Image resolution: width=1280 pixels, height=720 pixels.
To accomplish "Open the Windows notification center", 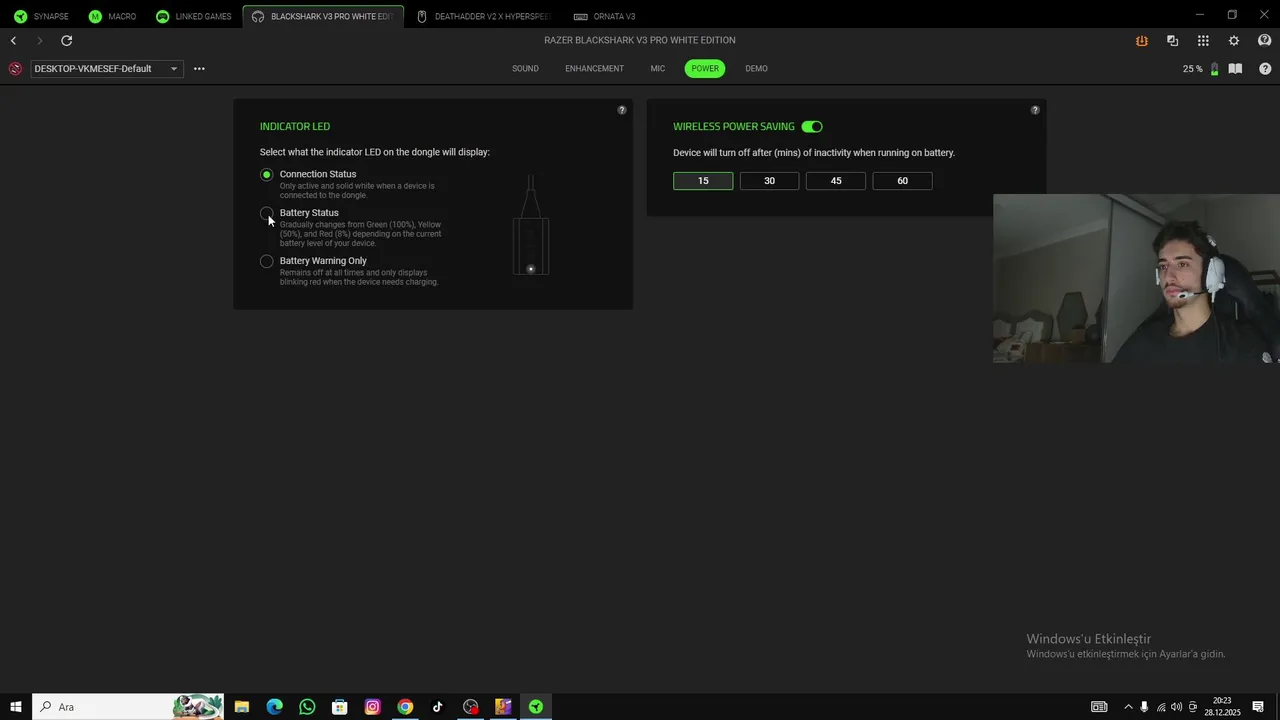I will coord(1258,707).
